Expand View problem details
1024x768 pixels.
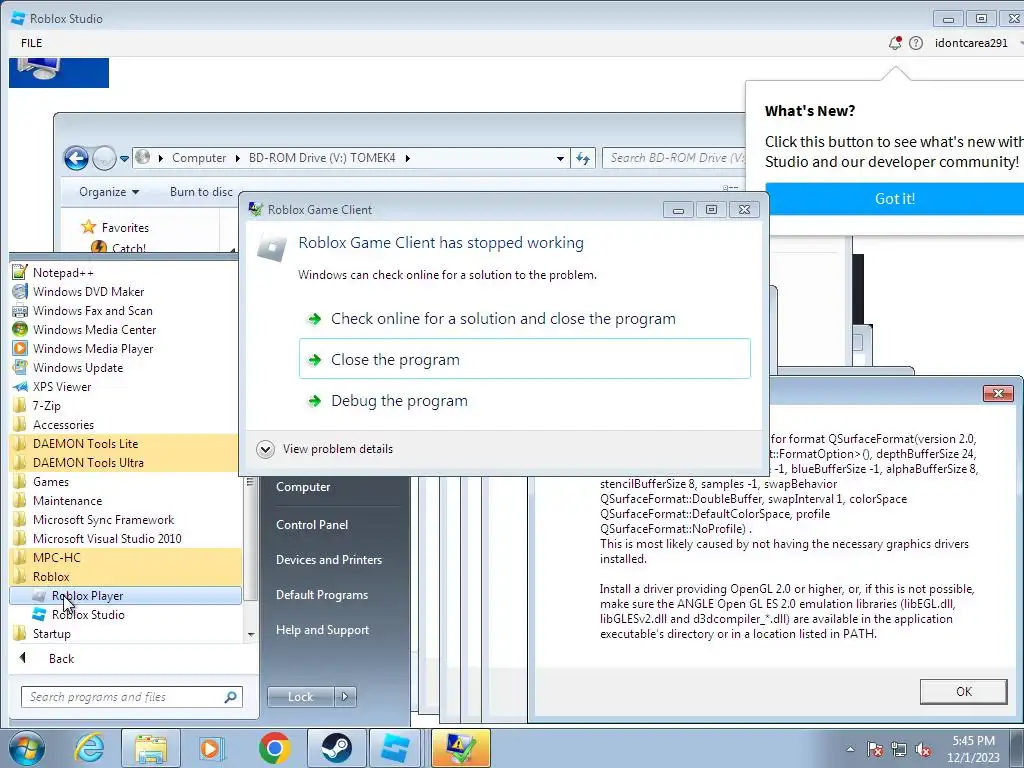pyautogui.click(x=325, y=449)
